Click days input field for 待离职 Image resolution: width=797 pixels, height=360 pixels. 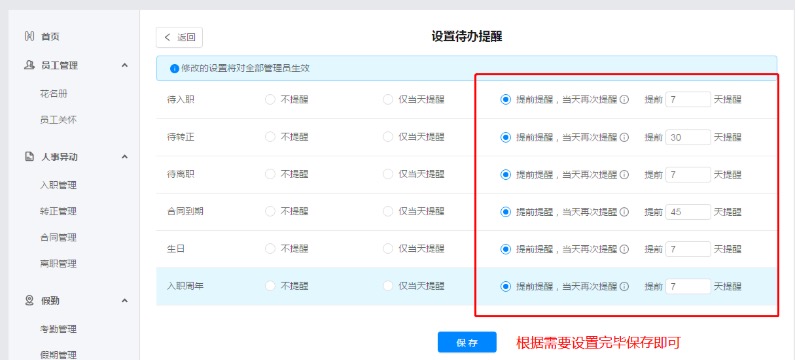[x=688, y=174]
